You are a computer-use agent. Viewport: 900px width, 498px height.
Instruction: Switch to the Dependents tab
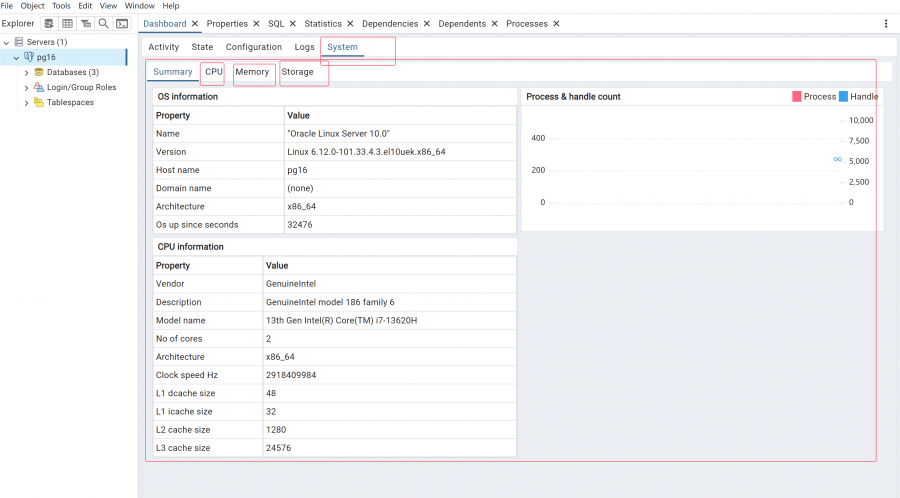462,24
